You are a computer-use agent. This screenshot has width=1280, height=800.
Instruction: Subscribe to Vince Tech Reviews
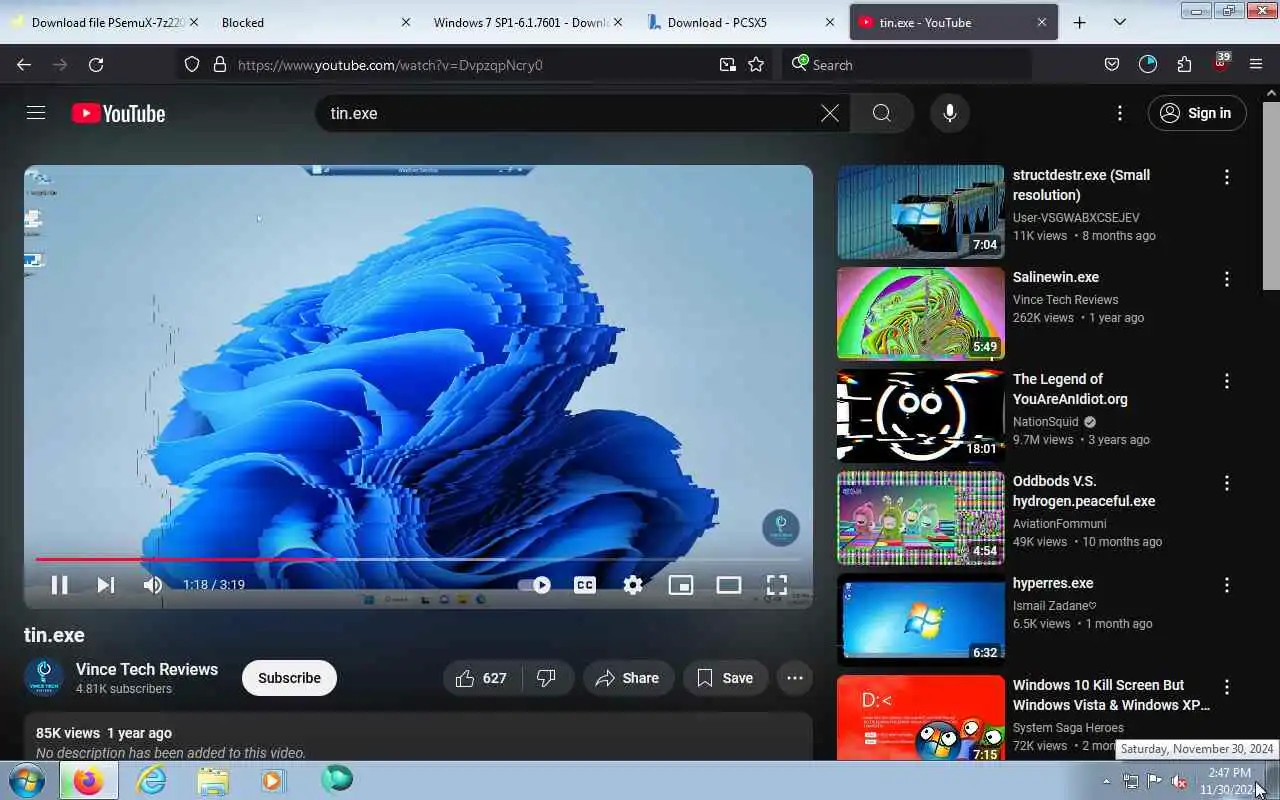tap(289, 678)
